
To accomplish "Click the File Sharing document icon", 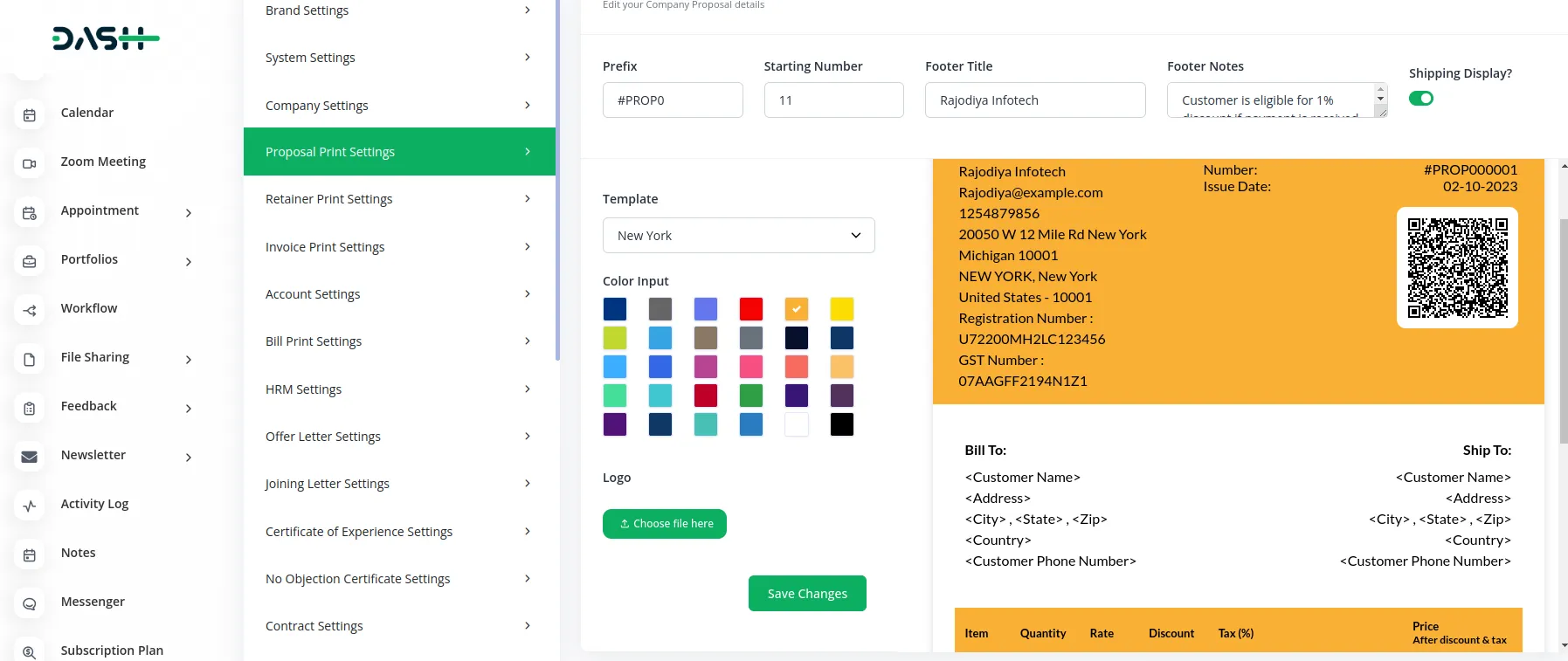I will [30, 359].
